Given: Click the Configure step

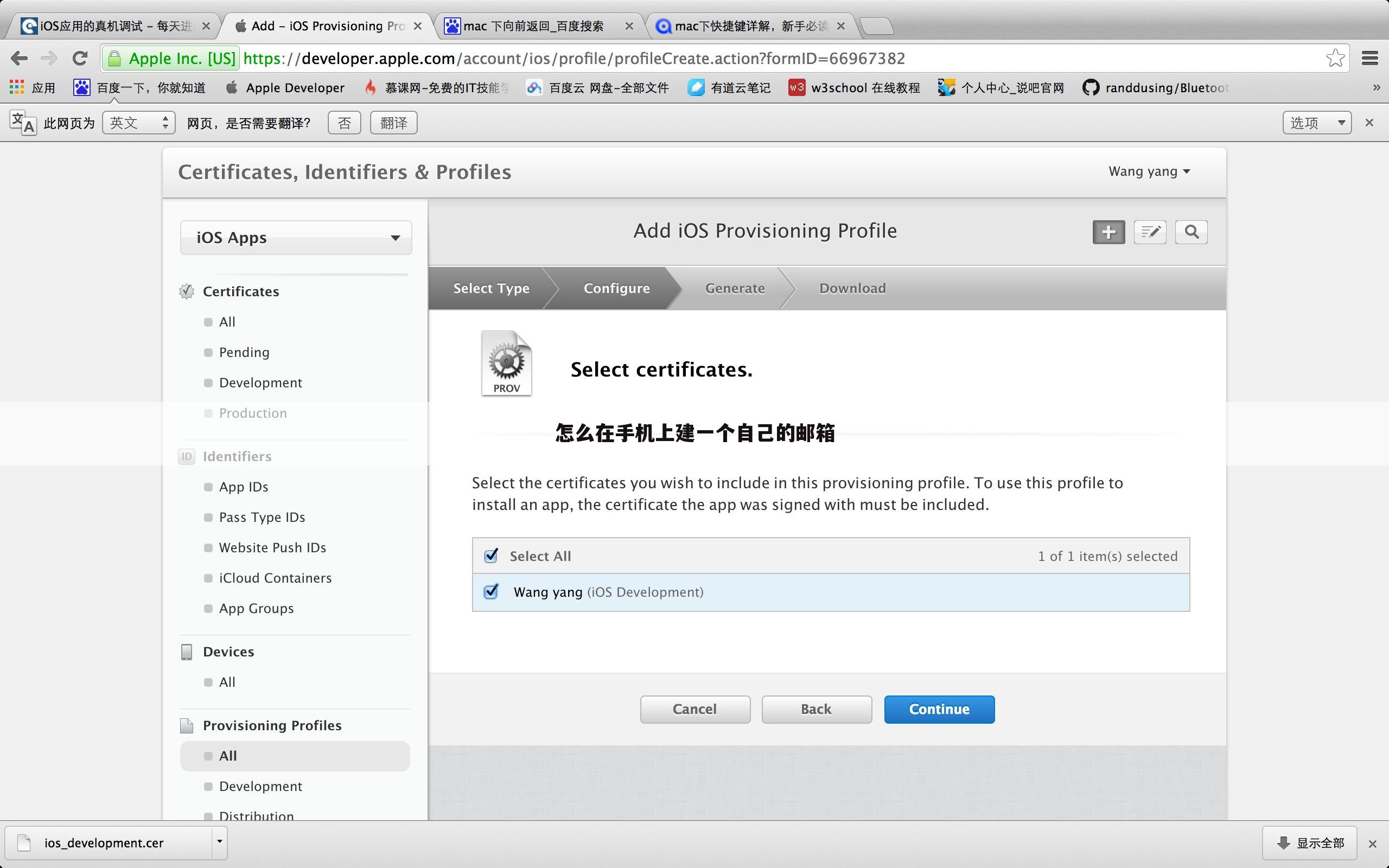Looking at the screenshot, I should pos(616,288).
